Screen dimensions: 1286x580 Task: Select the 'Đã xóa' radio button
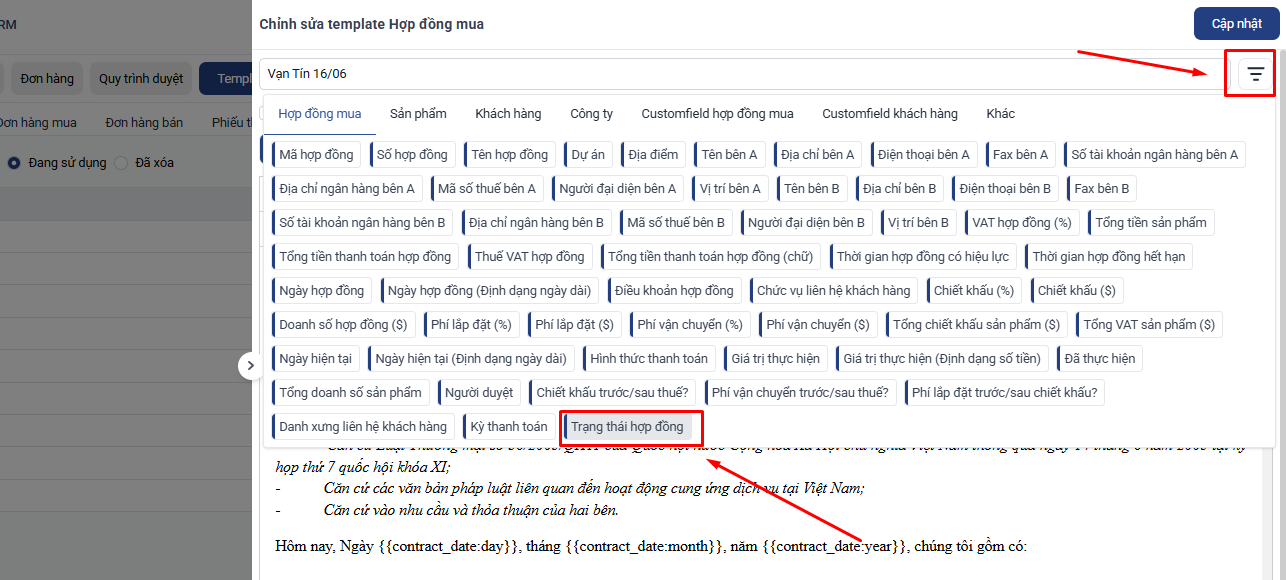(x=121, y=163)
